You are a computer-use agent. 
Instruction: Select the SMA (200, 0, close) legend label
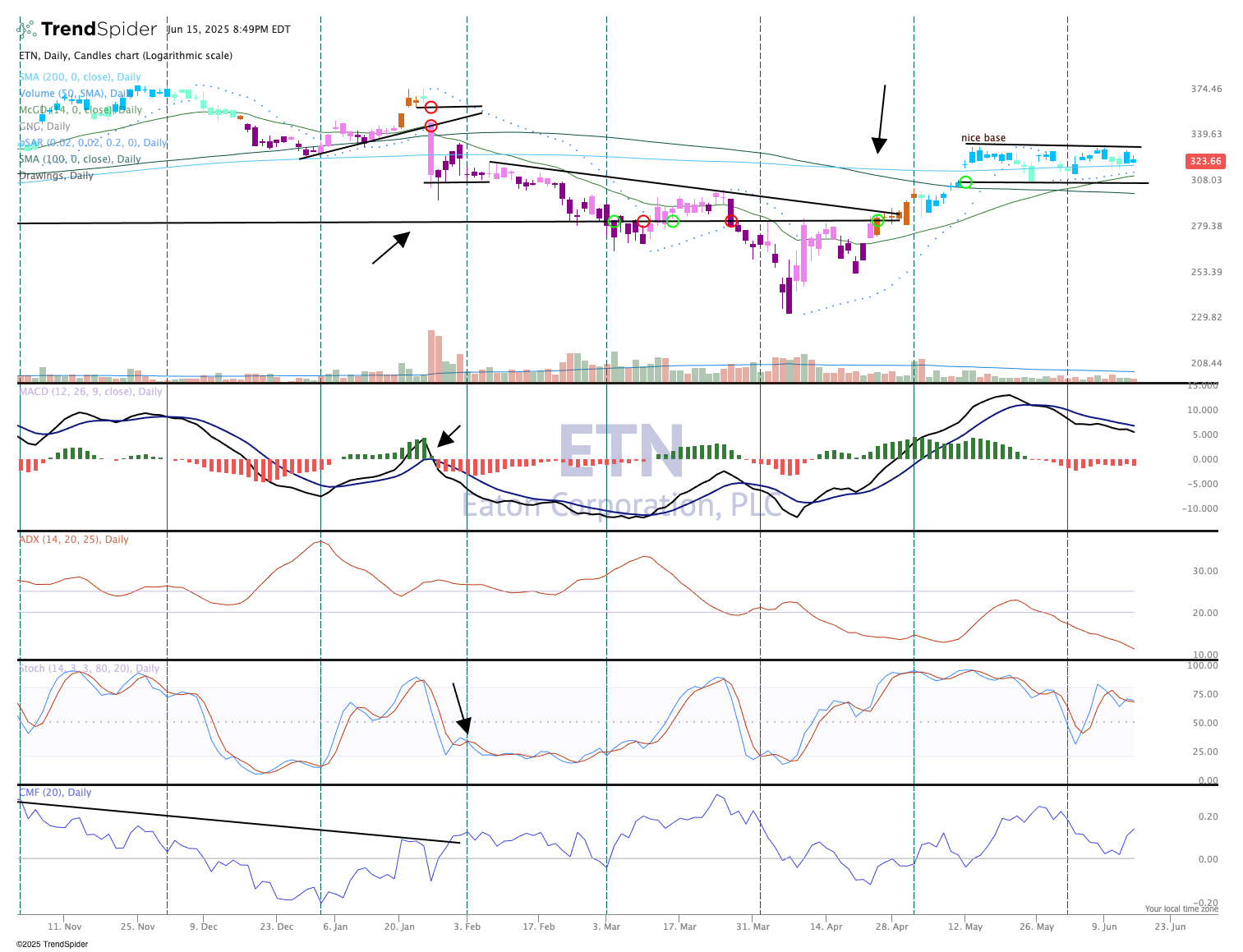pyautogui.click(x=80, y=77)
